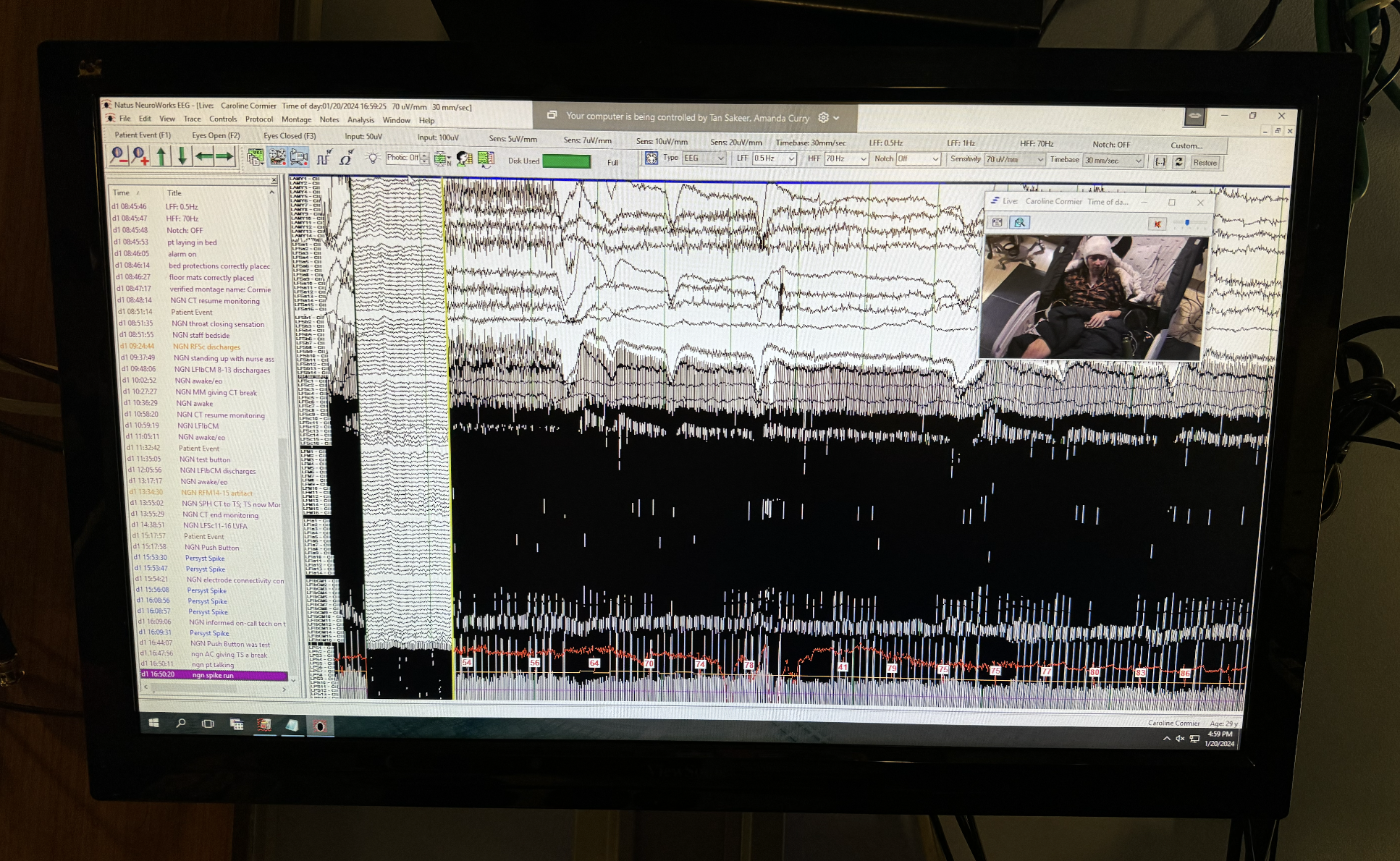
Task: Mute audio in live video window
Action: point(1157,224)
